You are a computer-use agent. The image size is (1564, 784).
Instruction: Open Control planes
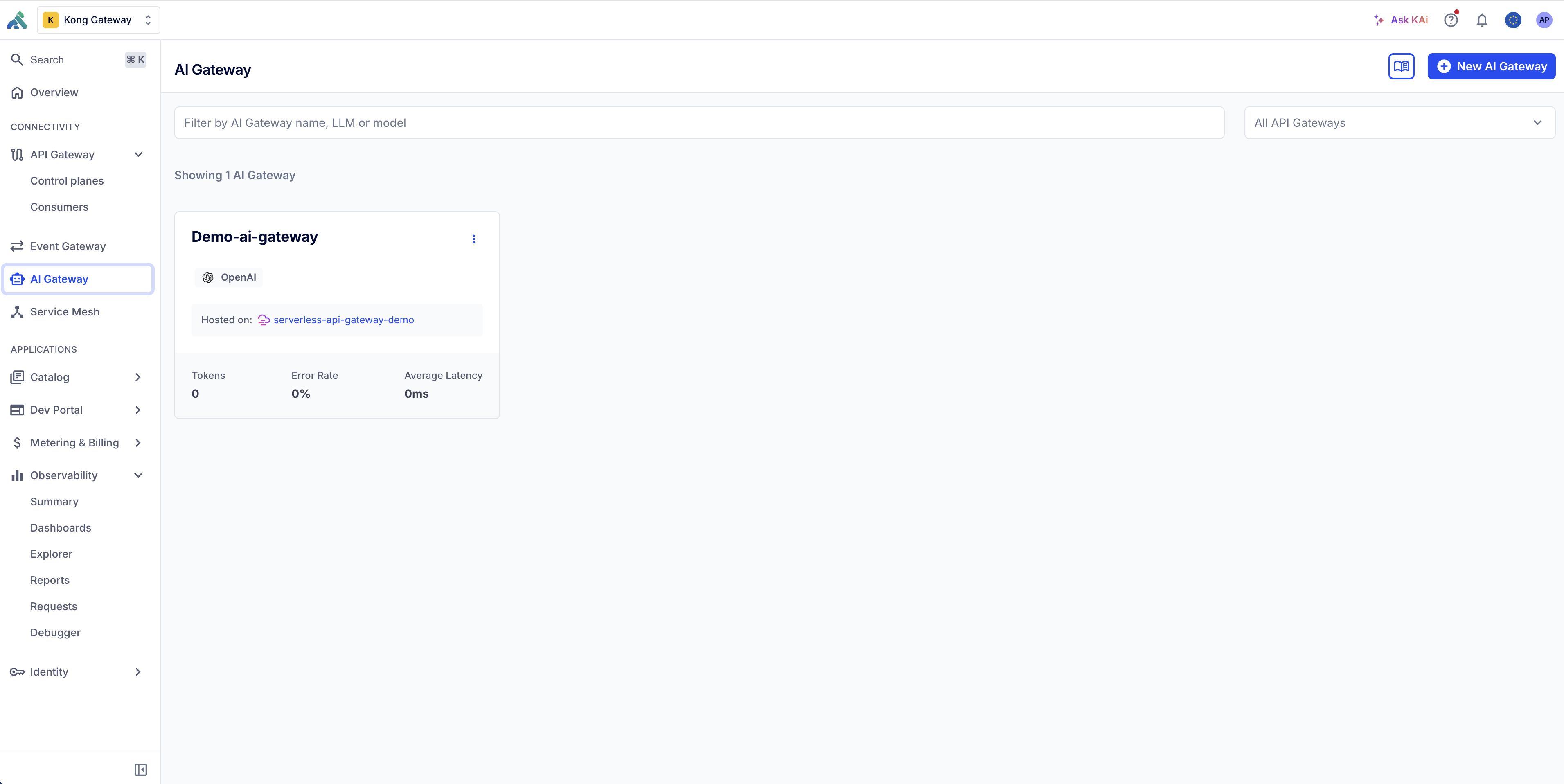click(x=67, y=181)
